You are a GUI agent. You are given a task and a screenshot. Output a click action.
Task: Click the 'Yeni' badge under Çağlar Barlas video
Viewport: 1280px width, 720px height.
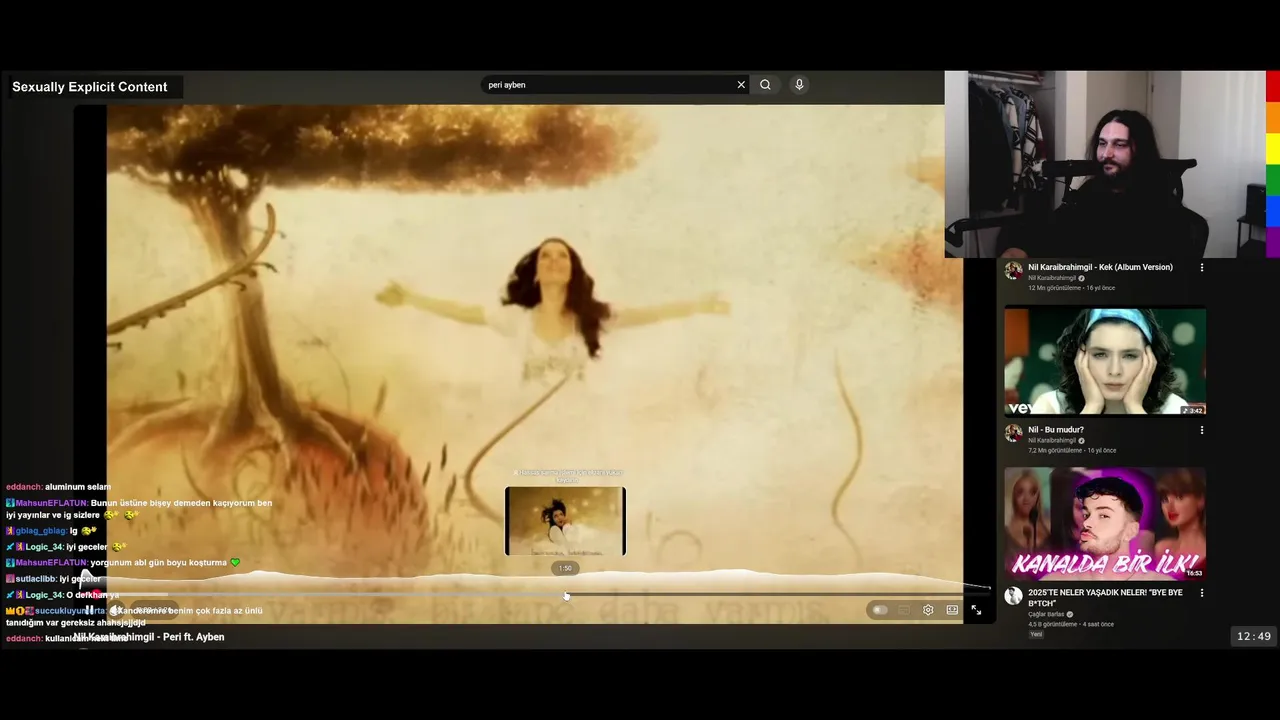point(1036,634)
